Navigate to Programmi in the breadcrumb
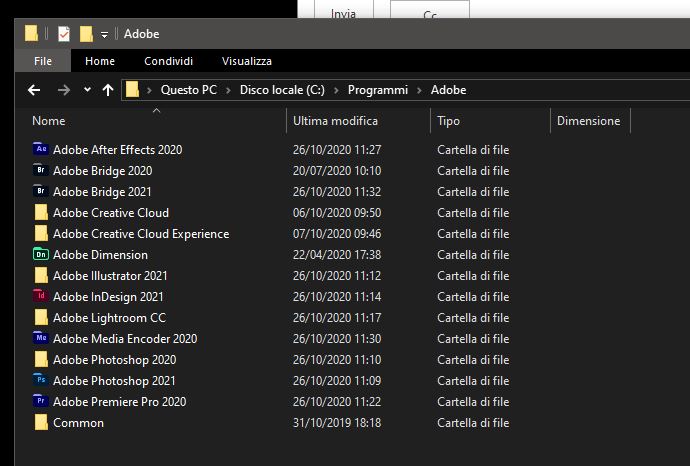The height and width of the screenshot is (466, 690). tap(378, 90)
